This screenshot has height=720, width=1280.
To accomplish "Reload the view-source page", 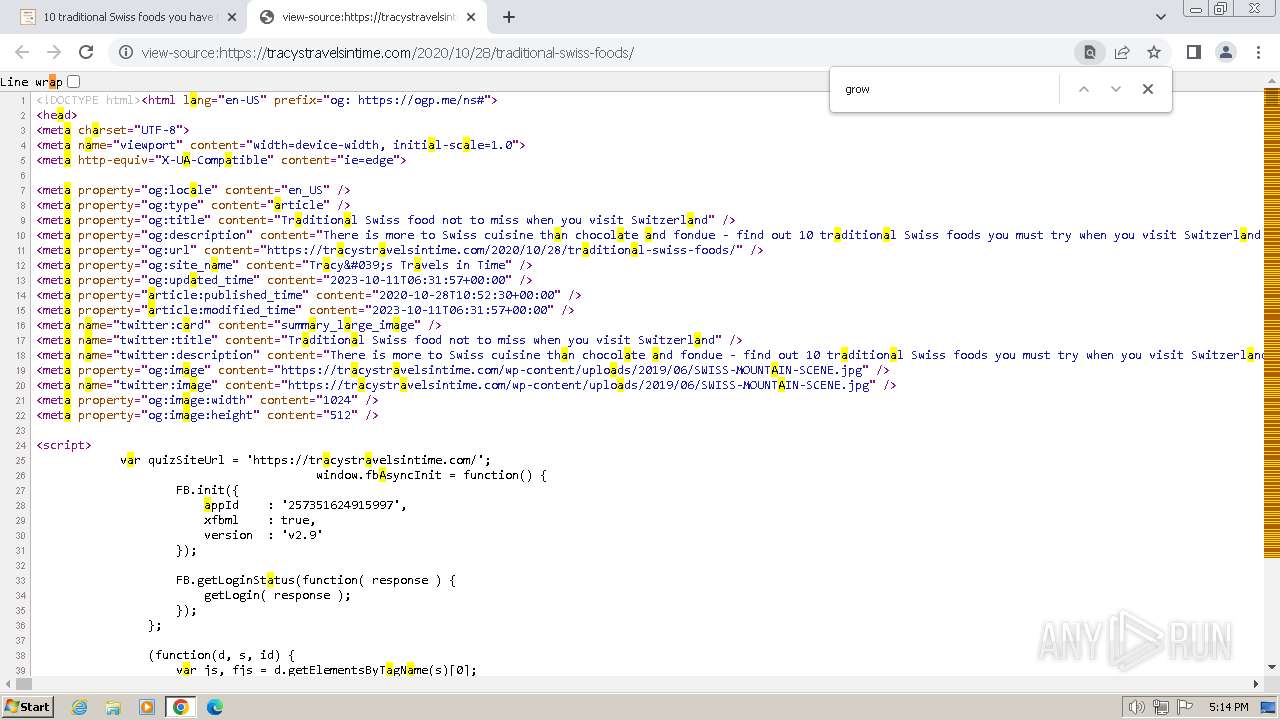I will coord(86,52).
